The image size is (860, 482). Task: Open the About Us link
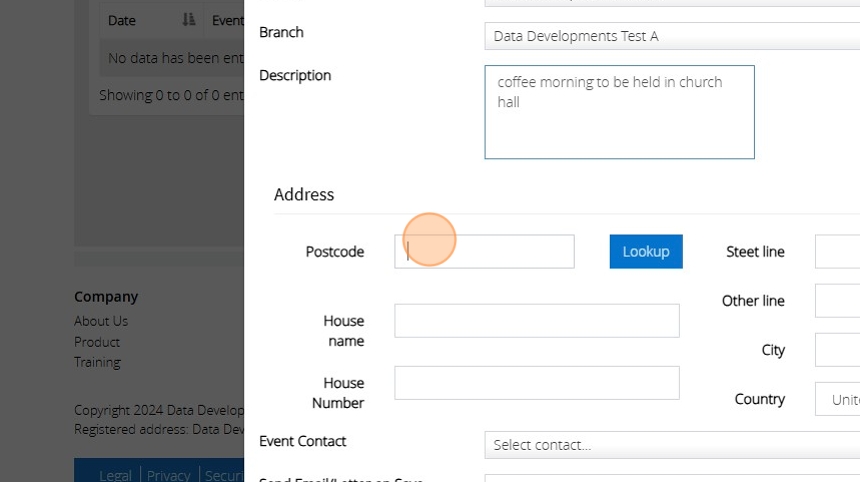(x=101, y=321)
